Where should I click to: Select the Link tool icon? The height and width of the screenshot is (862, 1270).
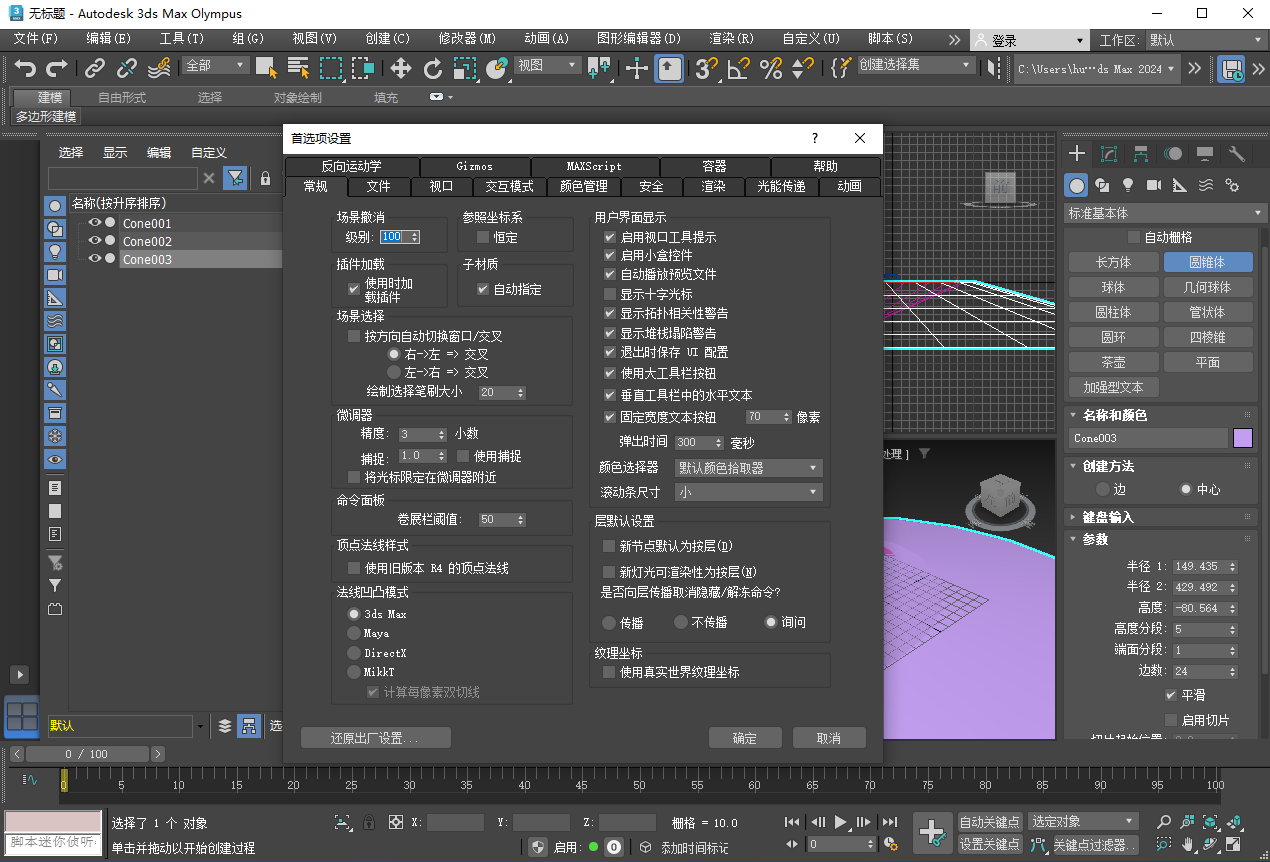(x=95, y=68)
